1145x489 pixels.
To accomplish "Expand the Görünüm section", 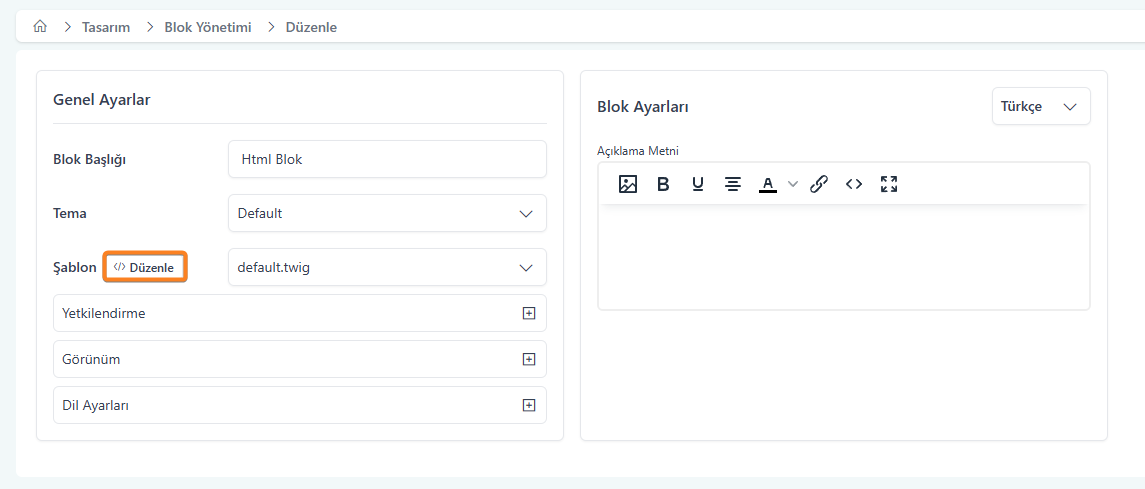I will point(529,359).
